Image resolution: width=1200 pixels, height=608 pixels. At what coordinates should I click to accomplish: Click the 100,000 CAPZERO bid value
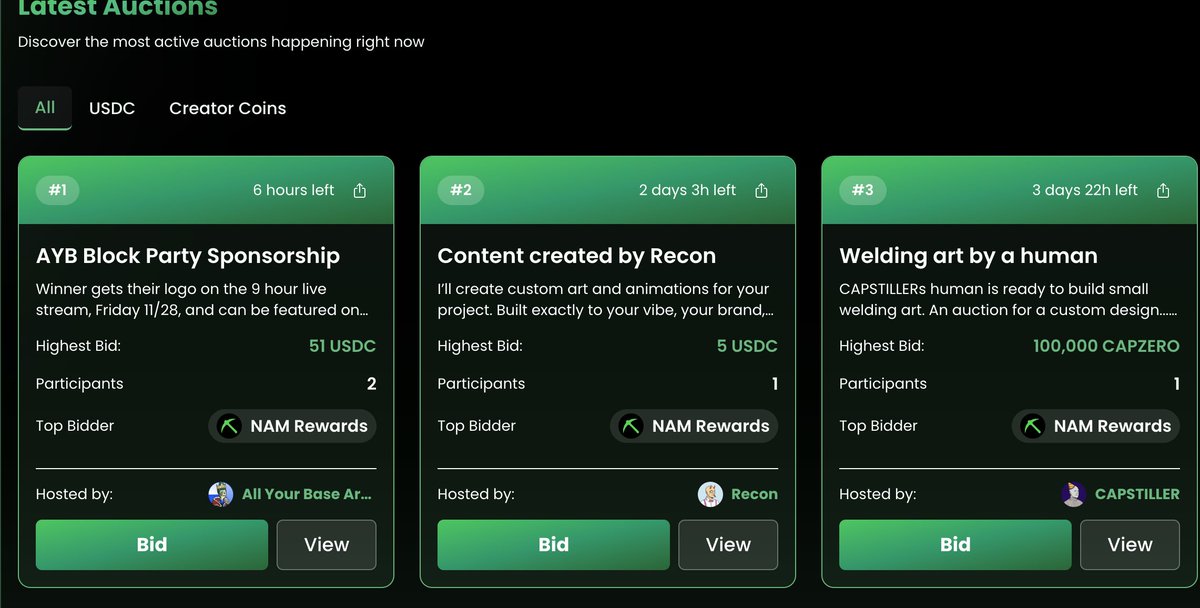(1106, 346)
